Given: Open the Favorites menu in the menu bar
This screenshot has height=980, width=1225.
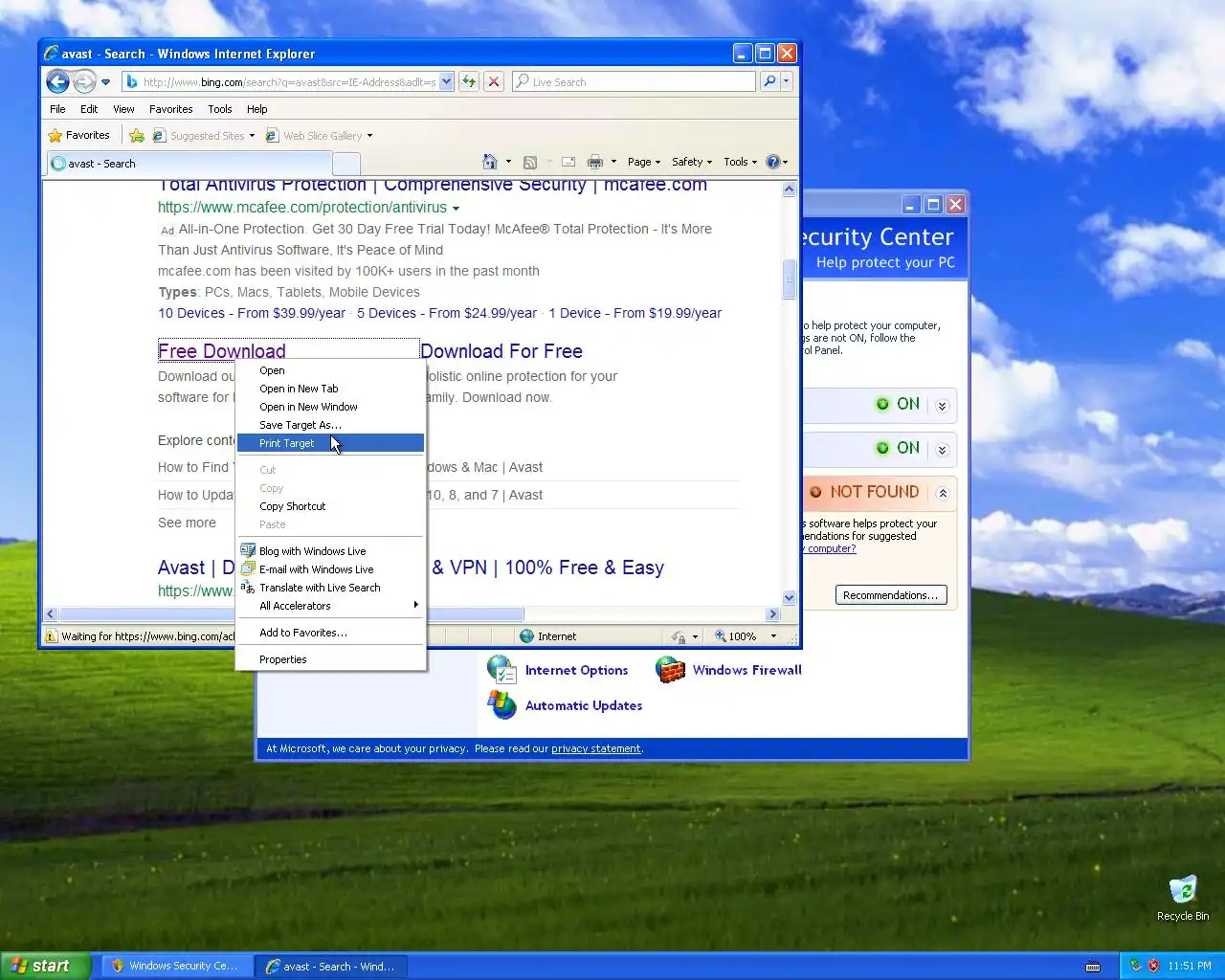Looking at the screenshot, I should click(170, 109).
